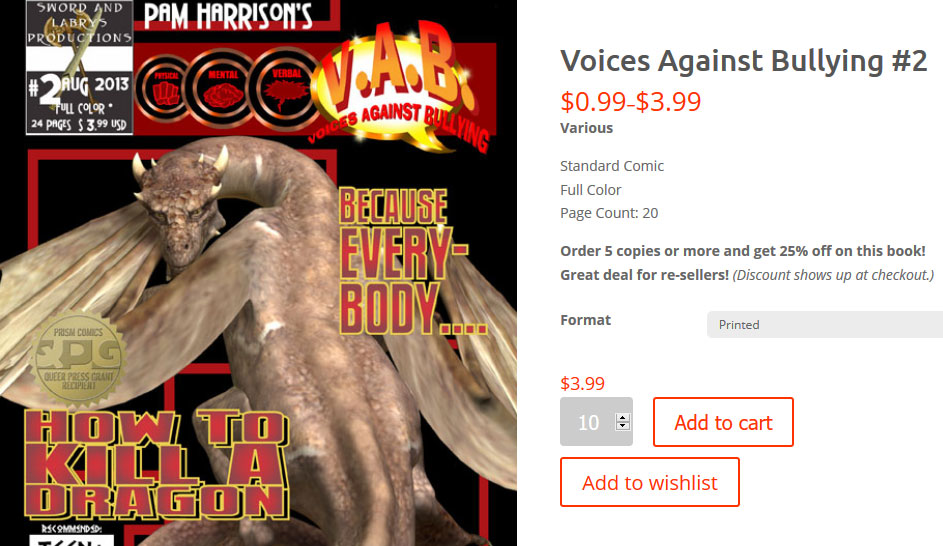
Task: Decrease quantity with the down arrow
Action: pos(623,426)
